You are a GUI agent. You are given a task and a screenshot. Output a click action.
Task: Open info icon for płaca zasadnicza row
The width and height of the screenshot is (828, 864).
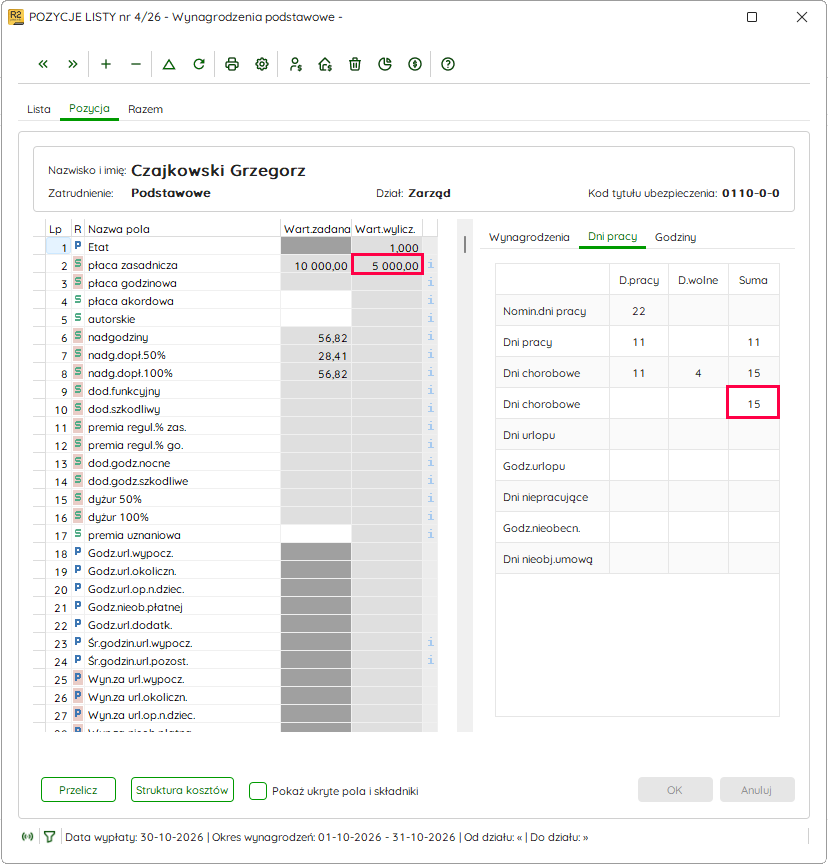click(431, 265)
